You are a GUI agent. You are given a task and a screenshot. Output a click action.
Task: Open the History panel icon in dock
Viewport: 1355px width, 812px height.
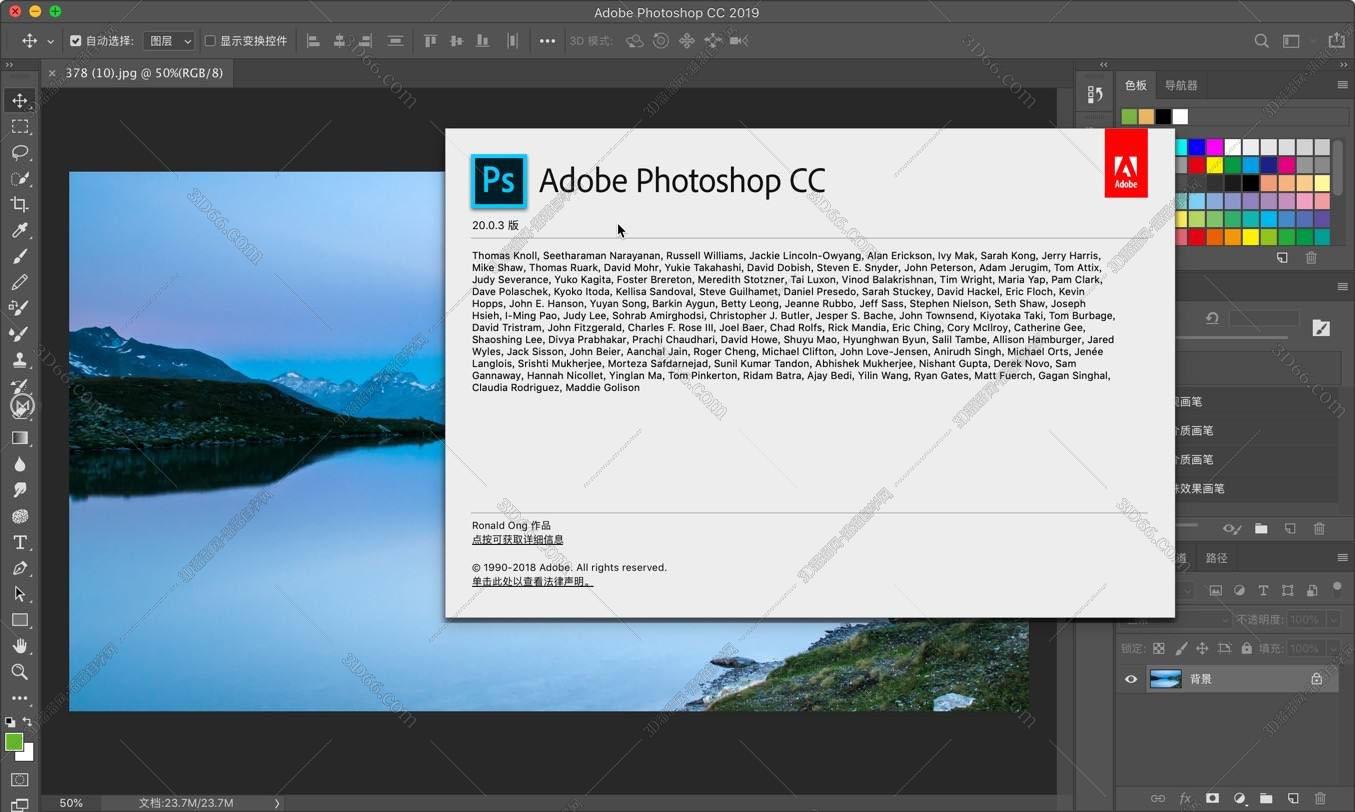pyautogui.click(x=1094, y=94)
